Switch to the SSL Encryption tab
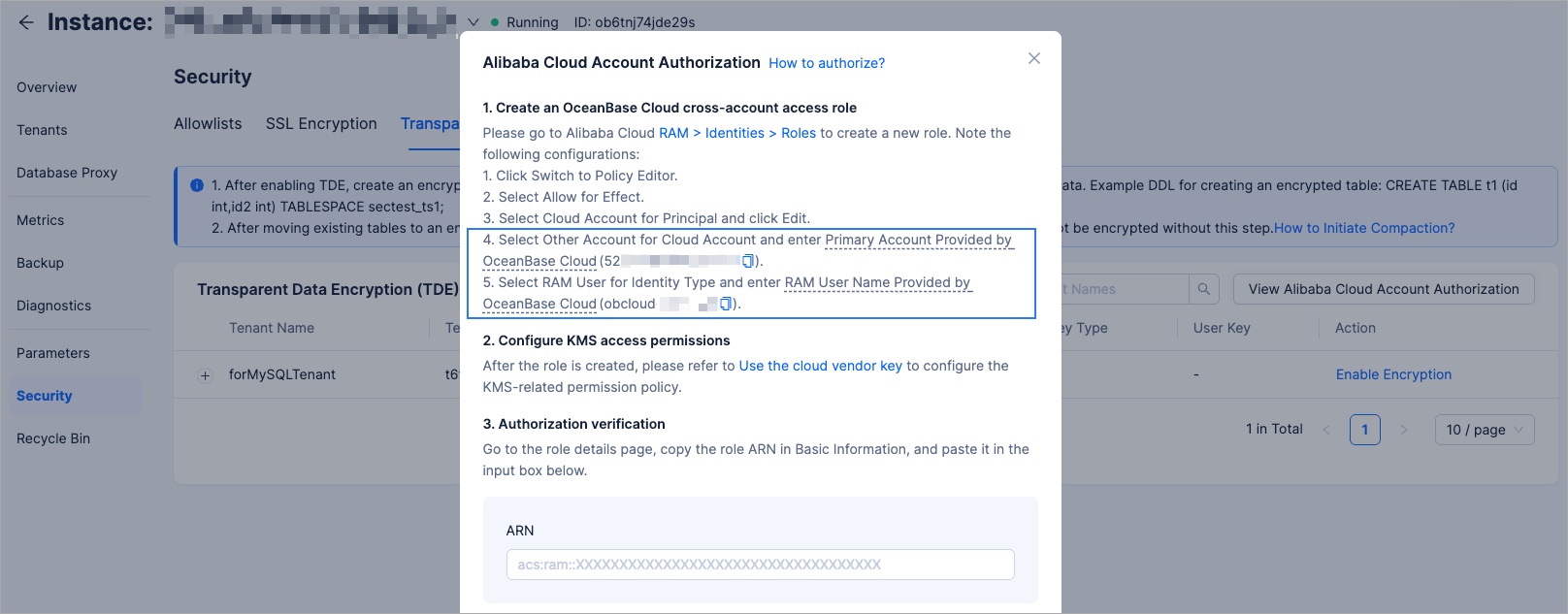Screen dimensions: 1568x614 click(x=321, y=124)
